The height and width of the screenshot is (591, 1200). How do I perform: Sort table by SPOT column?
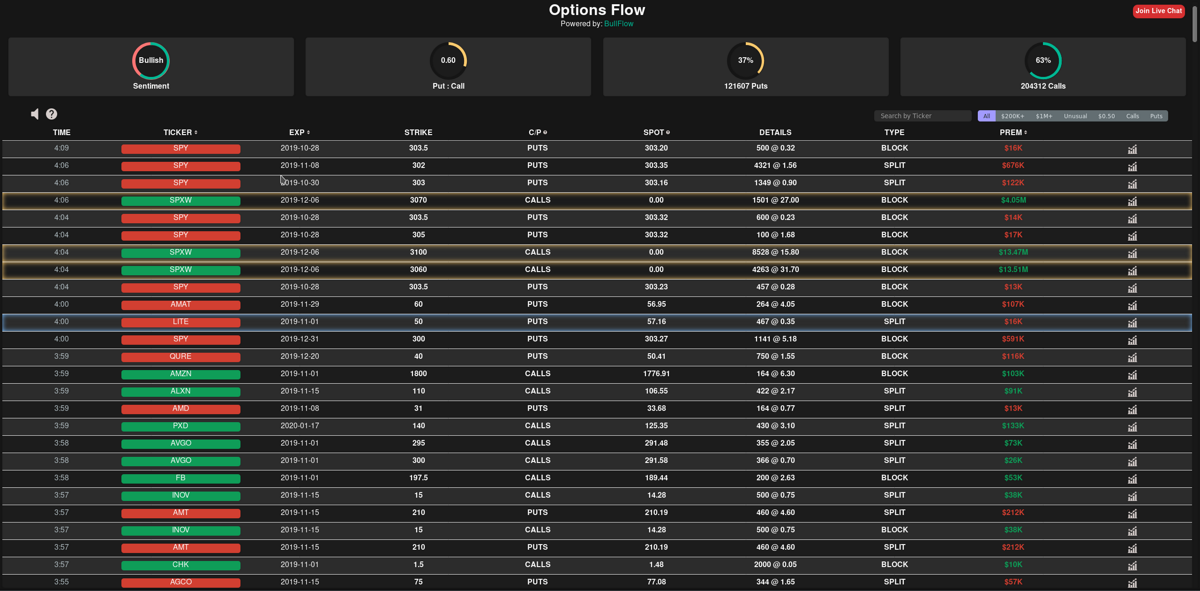[656, 132]
